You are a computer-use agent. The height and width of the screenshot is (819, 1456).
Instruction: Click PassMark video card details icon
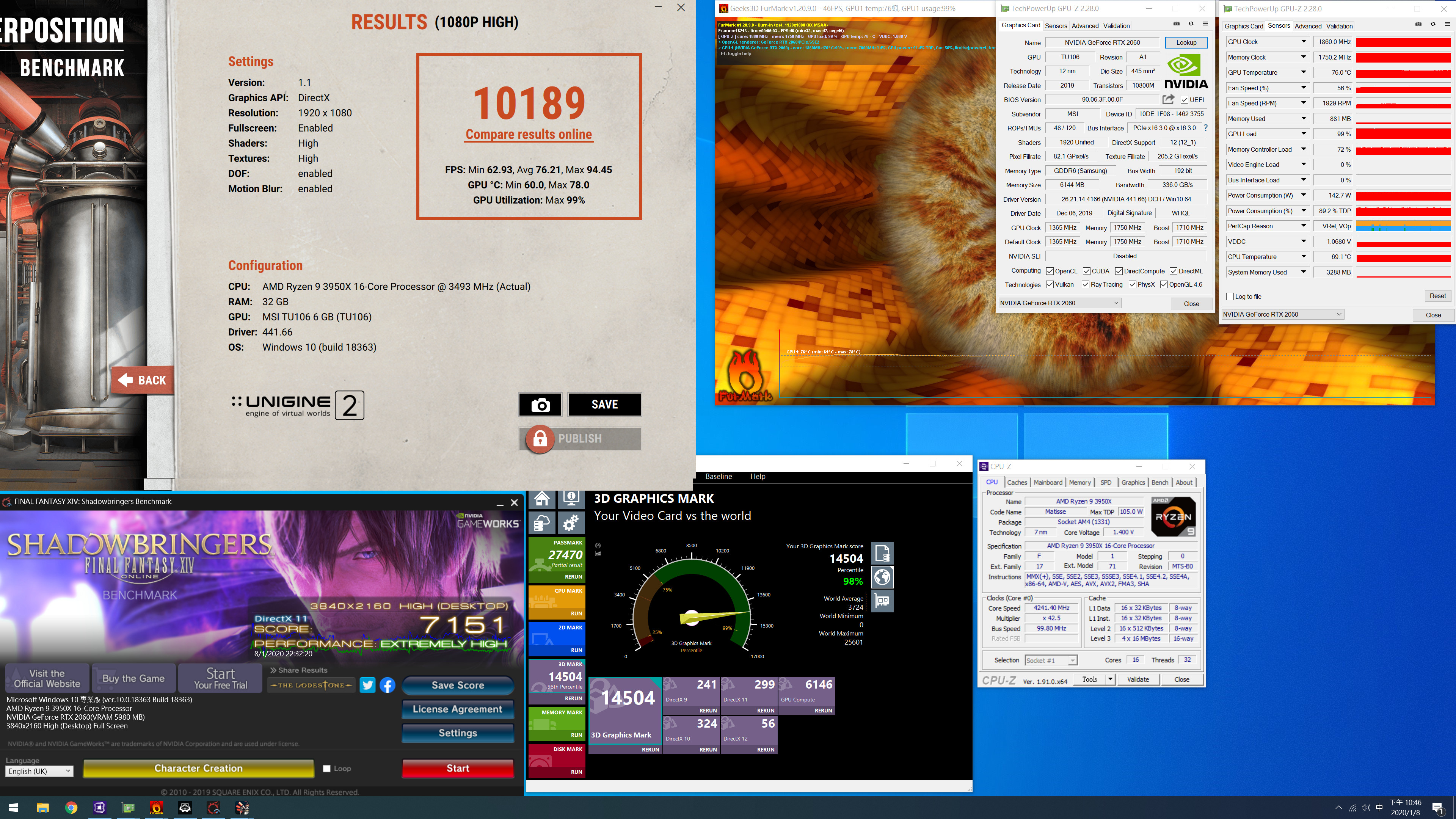point(882,601)
